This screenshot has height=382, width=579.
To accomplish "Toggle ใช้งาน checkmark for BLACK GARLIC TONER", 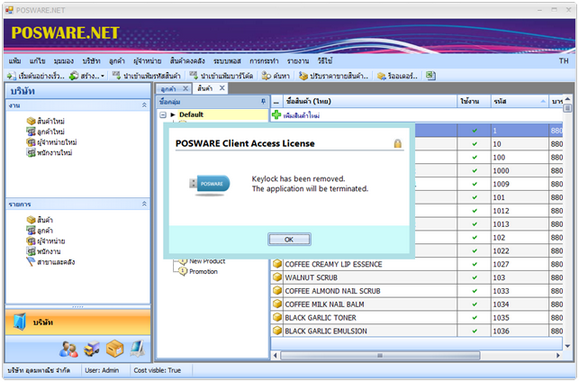I will [474, 317].
